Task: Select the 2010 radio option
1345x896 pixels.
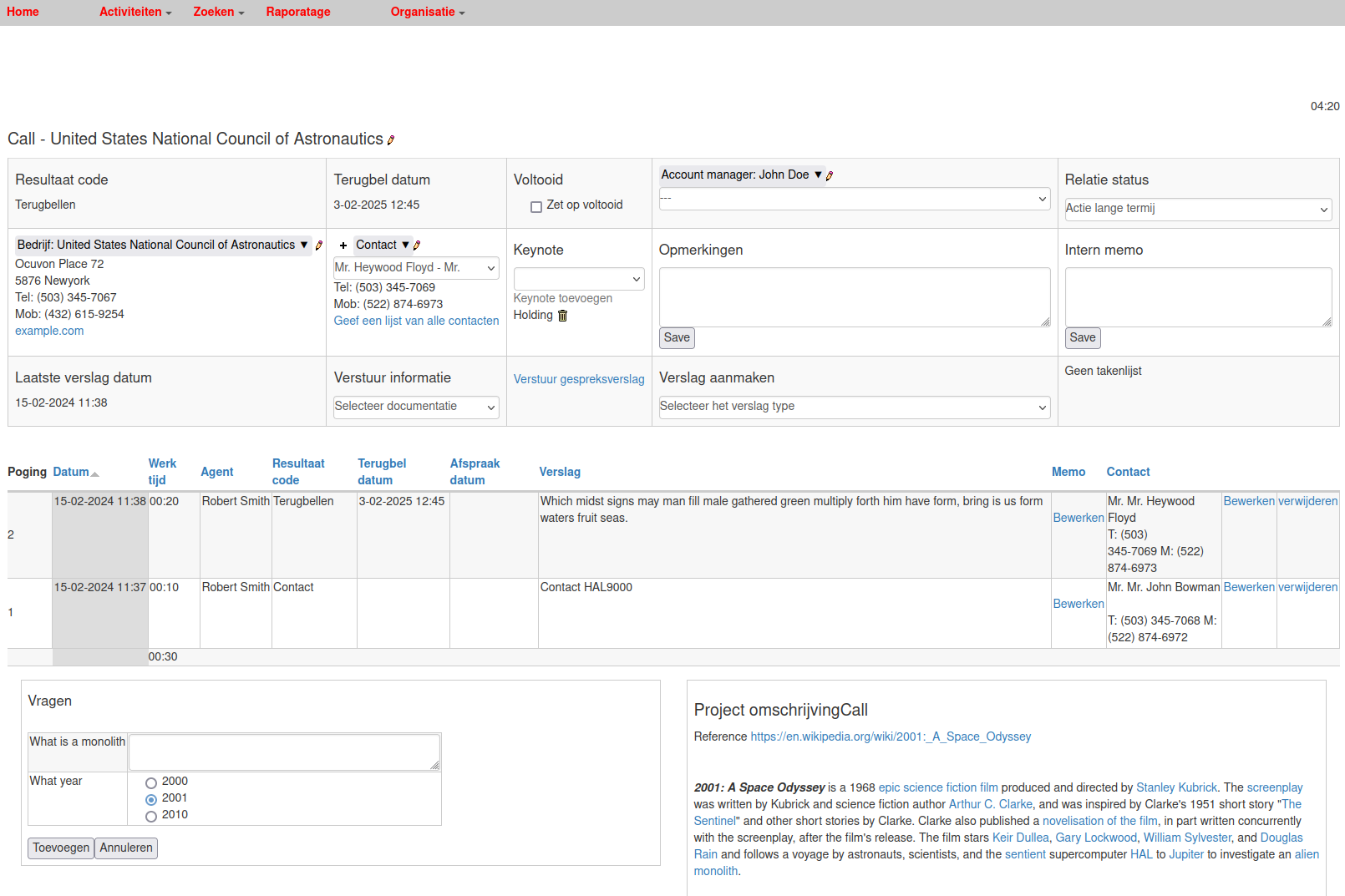Action: point(151,817)
